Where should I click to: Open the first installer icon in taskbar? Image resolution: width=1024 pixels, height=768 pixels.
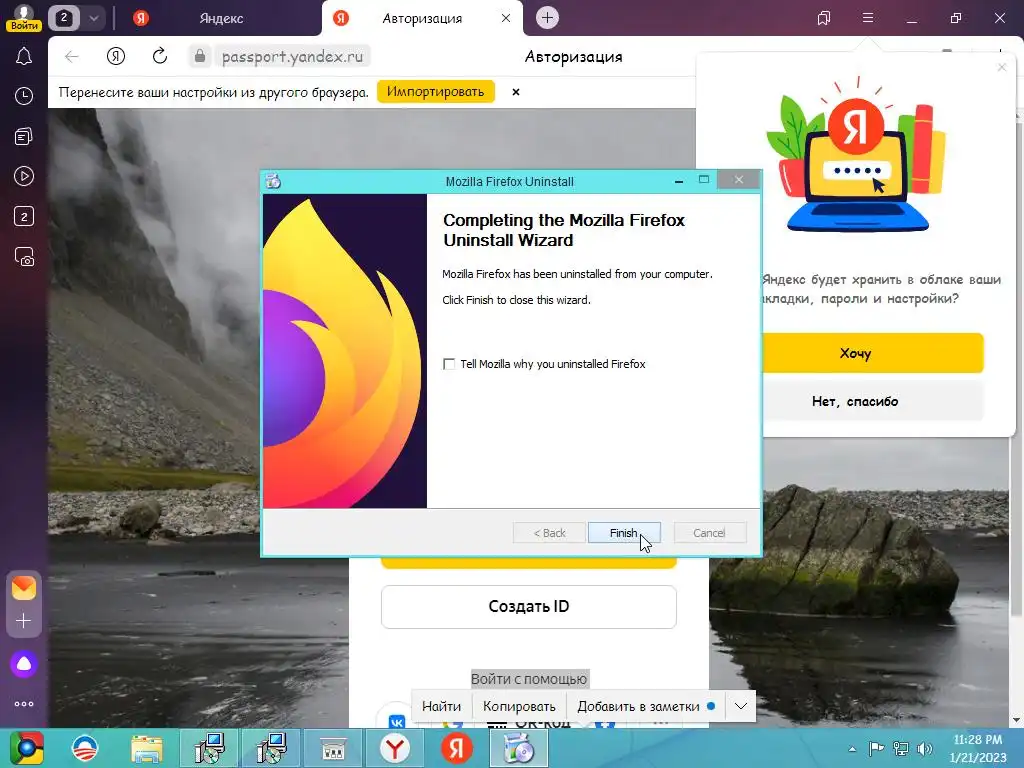coord(209,748)
